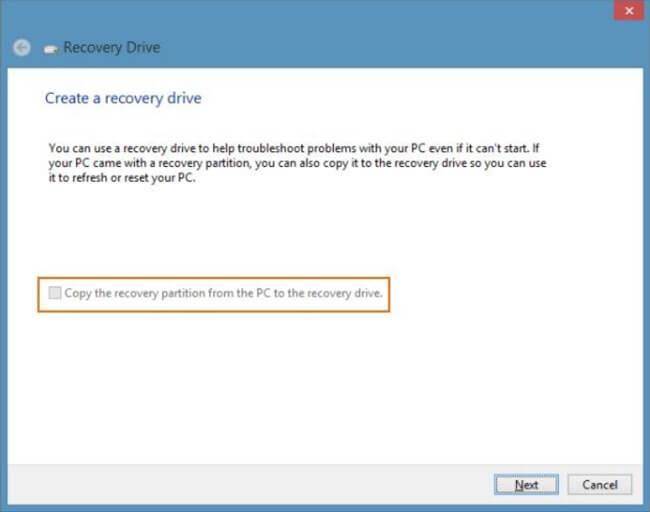The image size is (650, 512).
Task: Click the 'Create a recovery drive' heading
Action: (123, 99)
